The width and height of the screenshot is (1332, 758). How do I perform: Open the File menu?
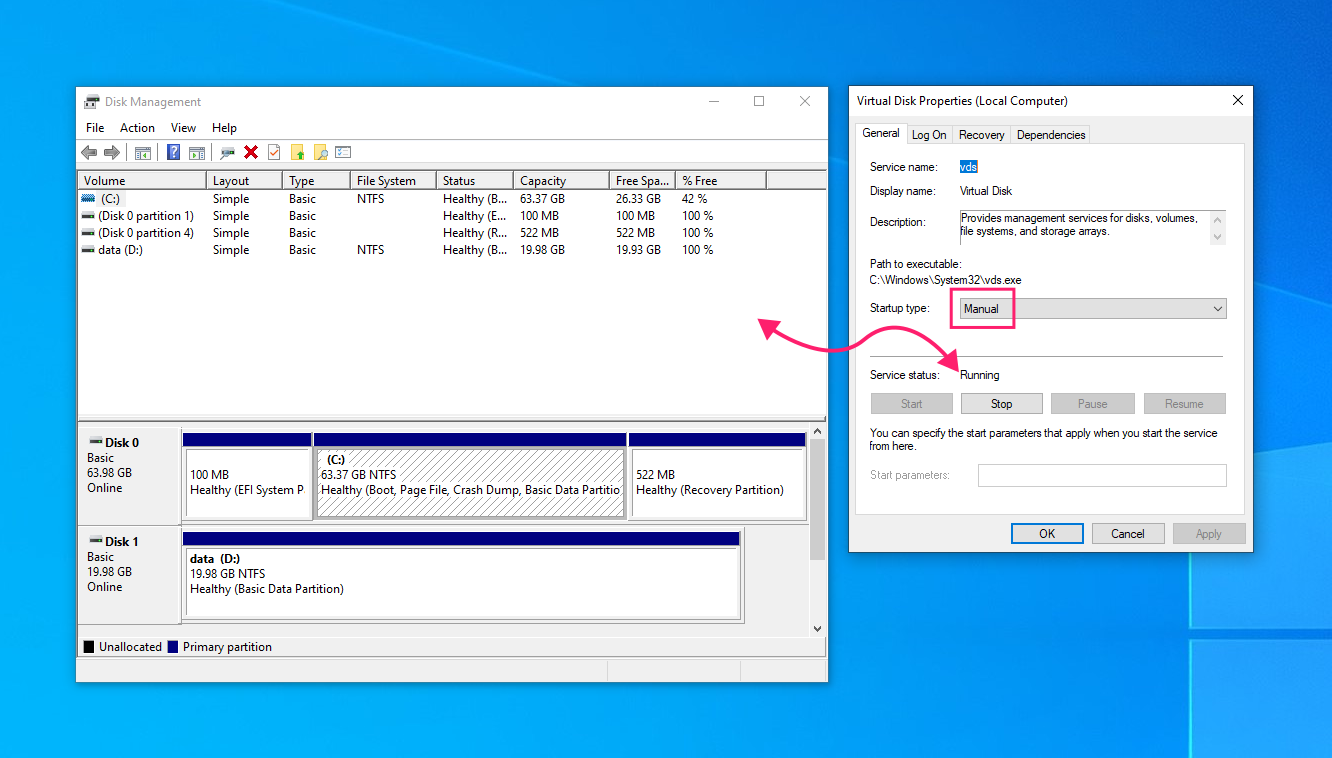(x=95, y=128)
